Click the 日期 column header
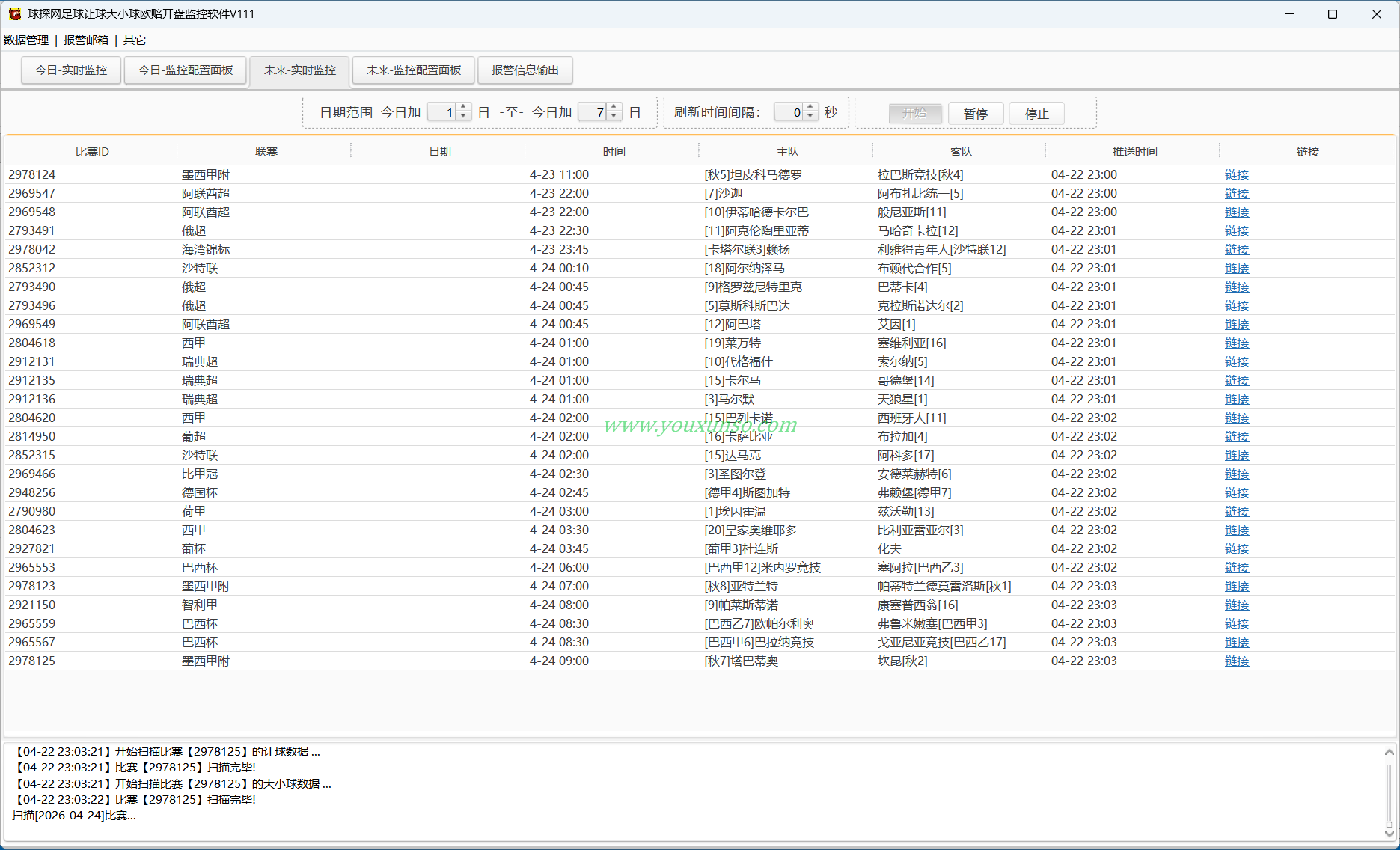Viewport: 1400px width, 850px height. (x=439, y=152)
